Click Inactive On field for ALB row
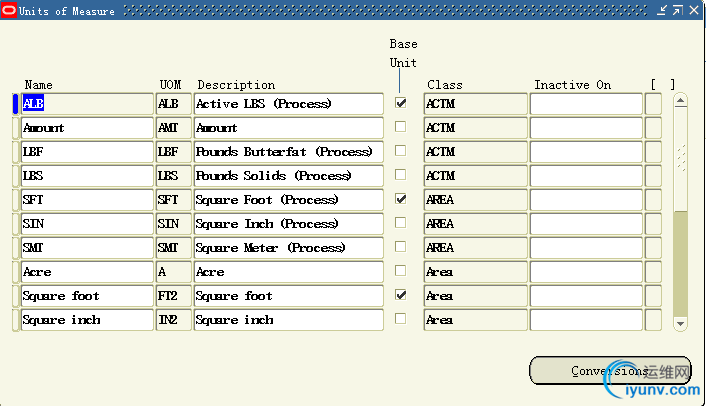Screen dimensions: 706x406 pyautogui.click(x=586, y=104)
